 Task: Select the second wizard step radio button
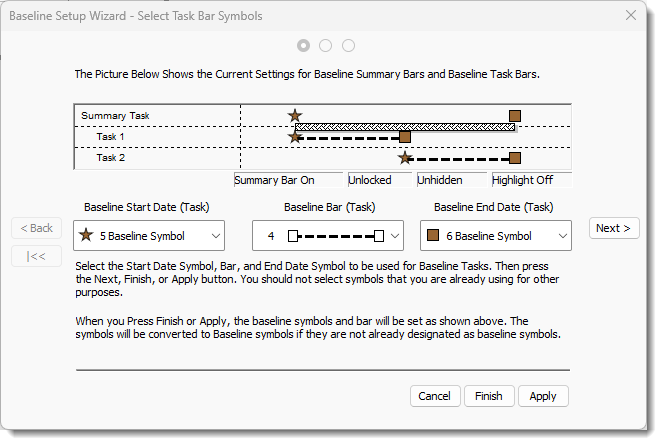326,45
